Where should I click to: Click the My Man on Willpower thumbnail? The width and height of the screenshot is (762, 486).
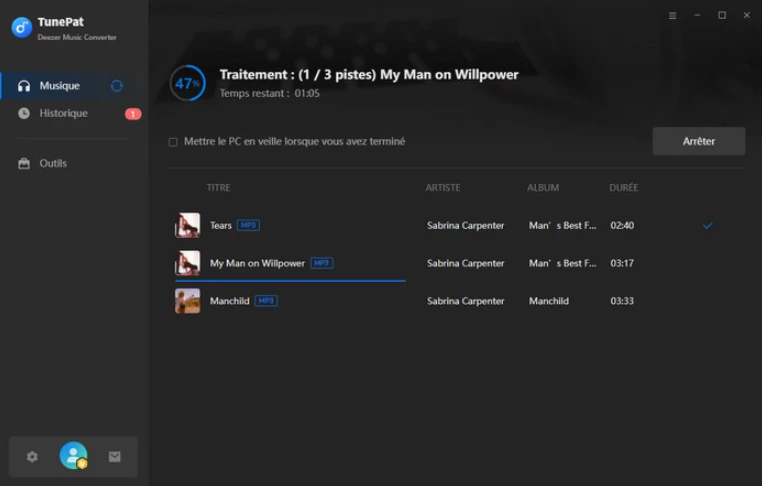(x=188, y=263)
